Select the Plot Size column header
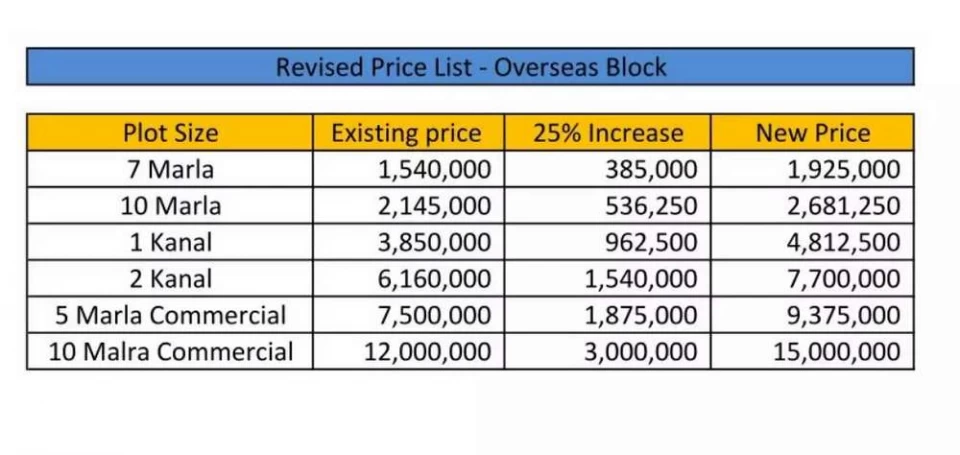This screenshot has width=960, height=455. (170, 133)
